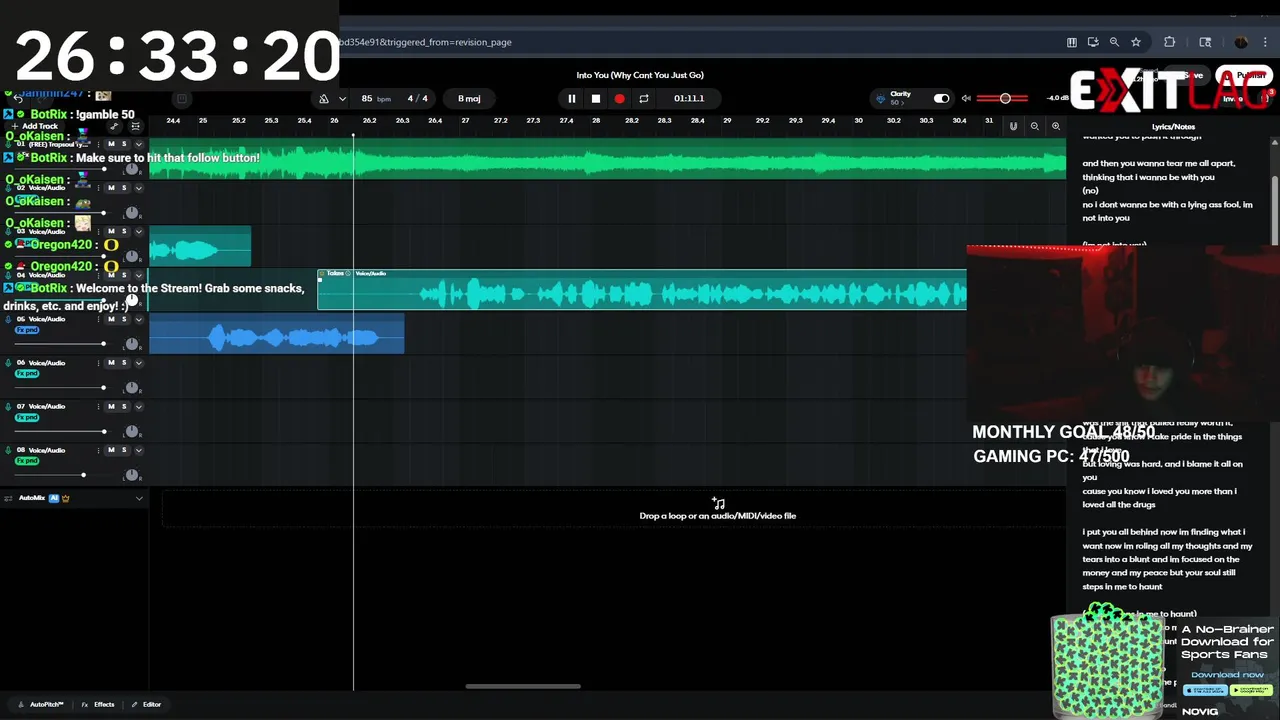1280x720 pixels.
Task: Open three-dot menu of track 08
Action: point(97,450)
